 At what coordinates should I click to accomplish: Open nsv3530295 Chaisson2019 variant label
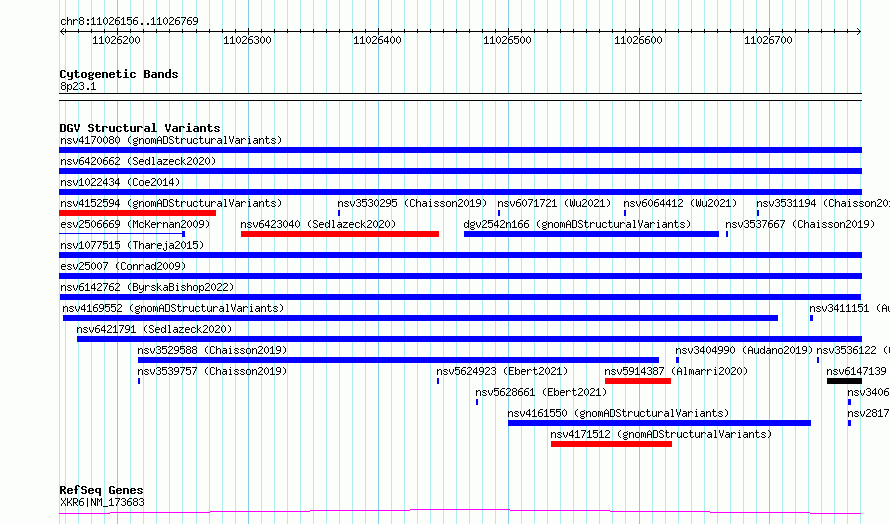click(412, 203)
